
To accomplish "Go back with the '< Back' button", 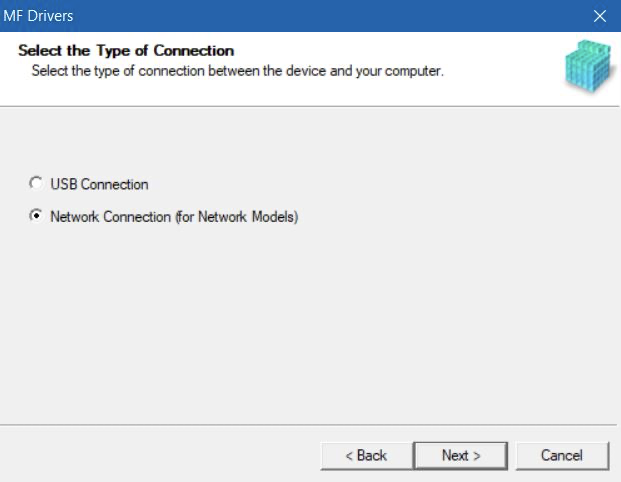I will coord(366,455).
